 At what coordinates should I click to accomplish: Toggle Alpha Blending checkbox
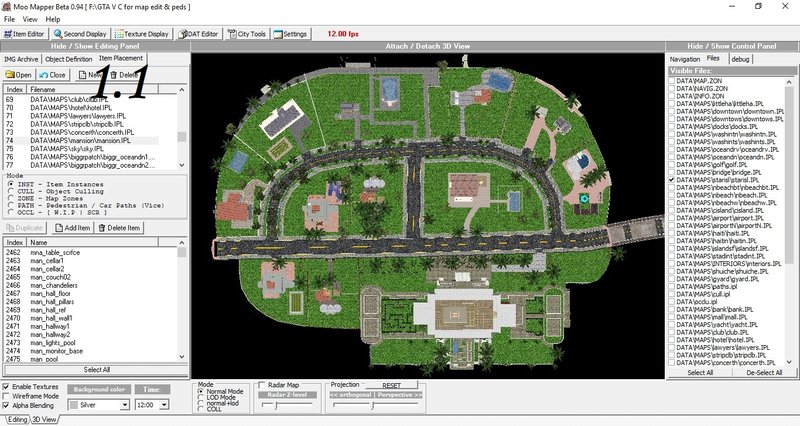7,405
